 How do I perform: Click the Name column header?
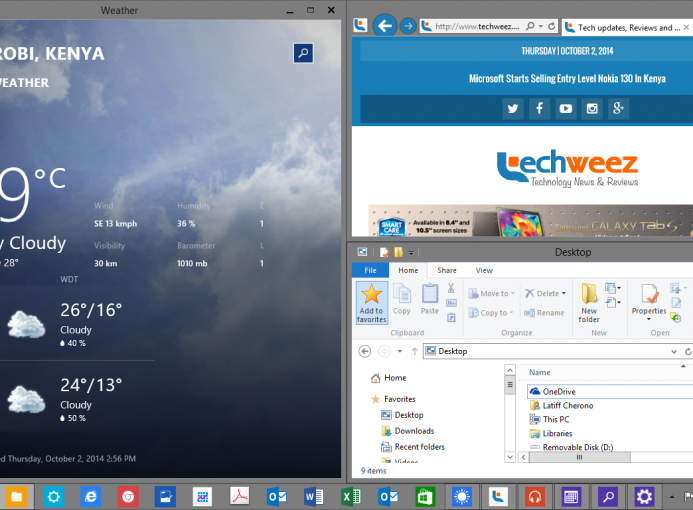(x=540, y=373)
